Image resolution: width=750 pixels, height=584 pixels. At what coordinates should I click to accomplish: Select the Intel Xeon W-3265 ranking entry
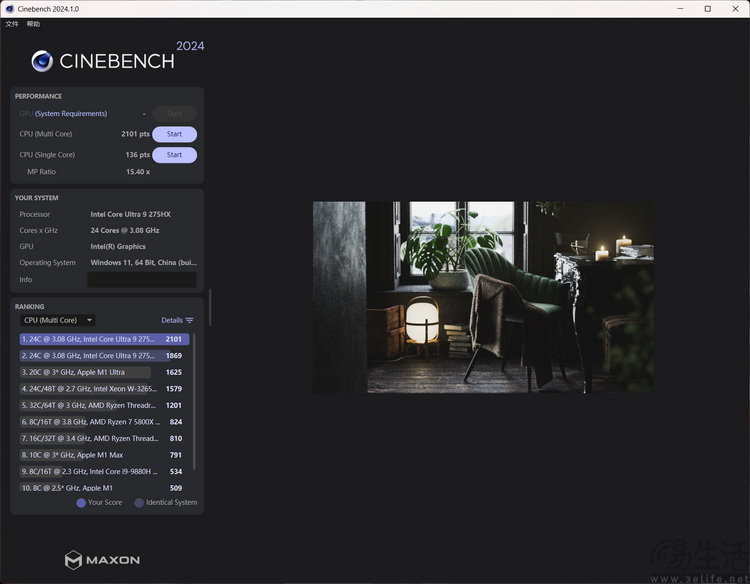click(104, 389)
